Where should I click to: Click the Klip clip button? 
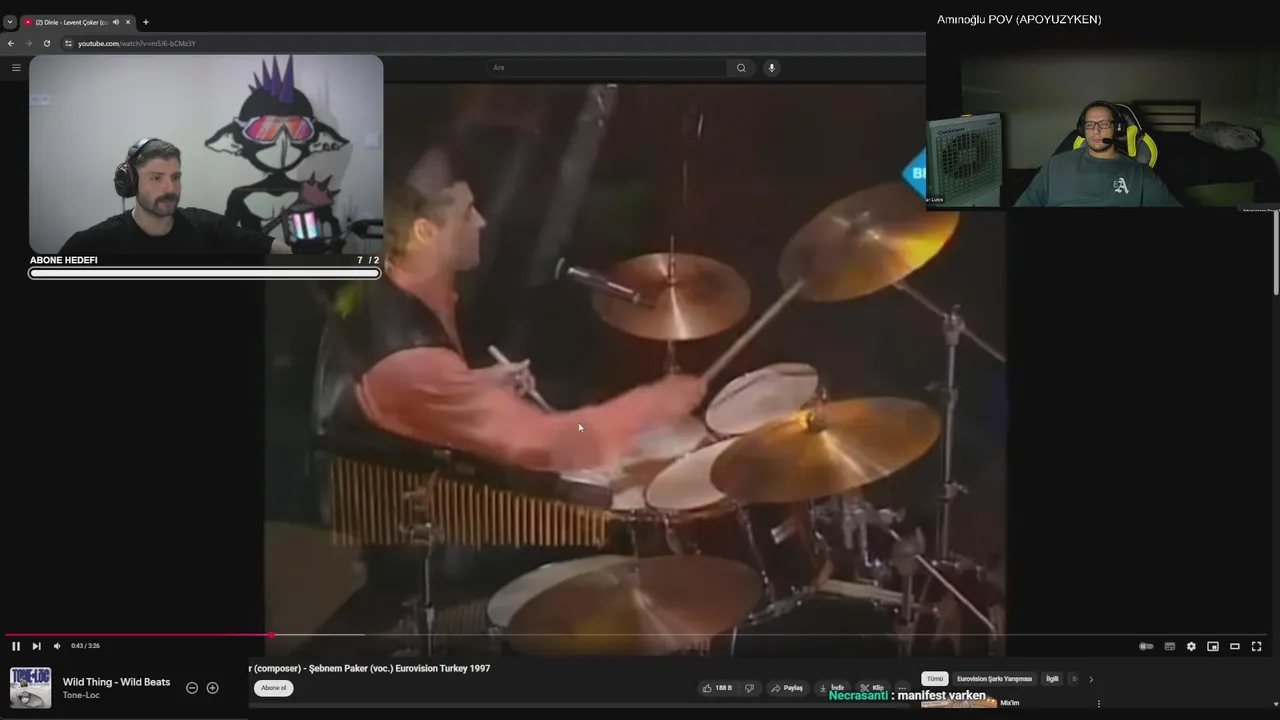[x=872, y=688]
